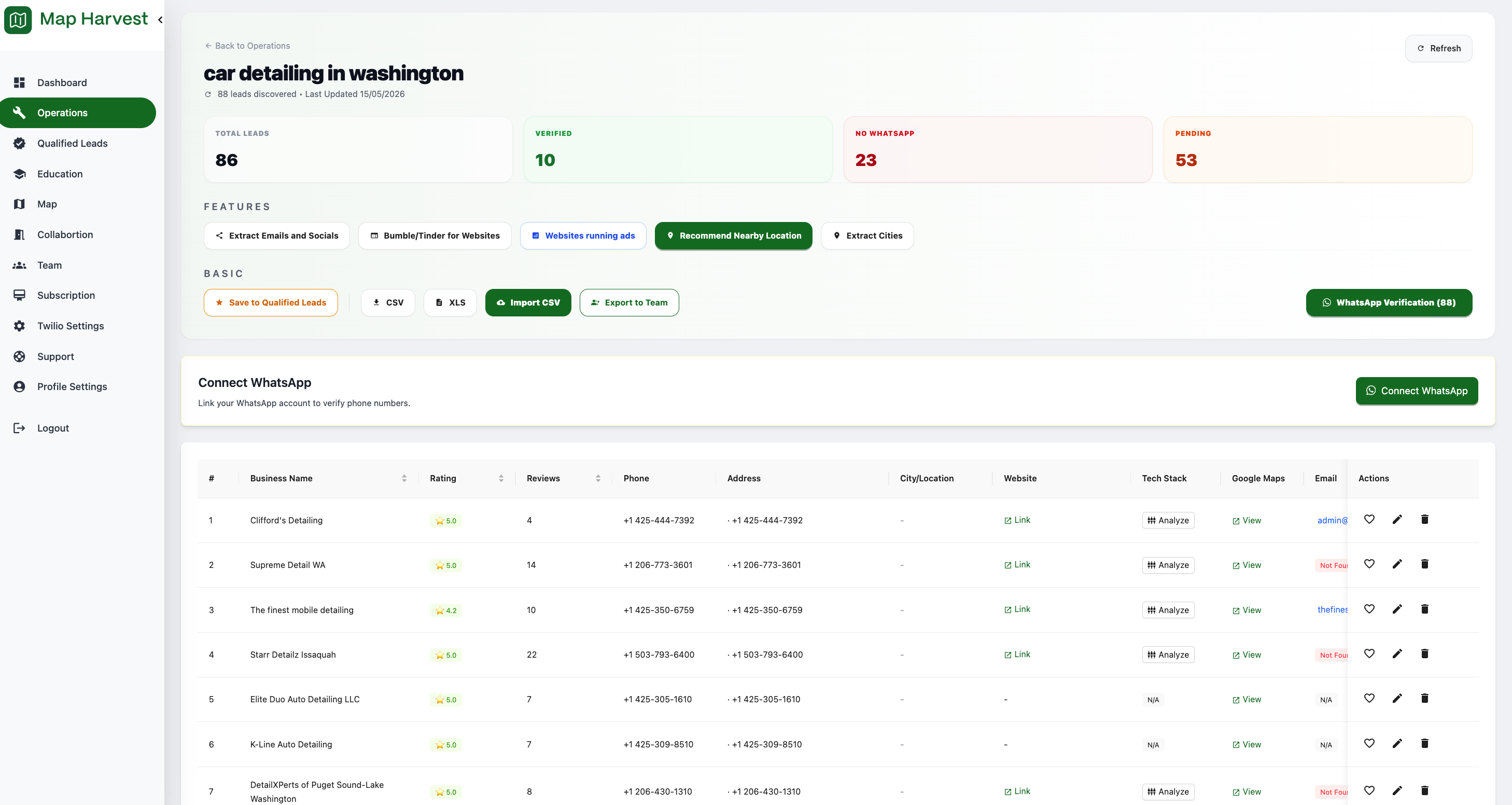The height and width of the screenshot is (805, 1512).
Task: Select Operations in the sidebar
Action: [x=78, y=113]
